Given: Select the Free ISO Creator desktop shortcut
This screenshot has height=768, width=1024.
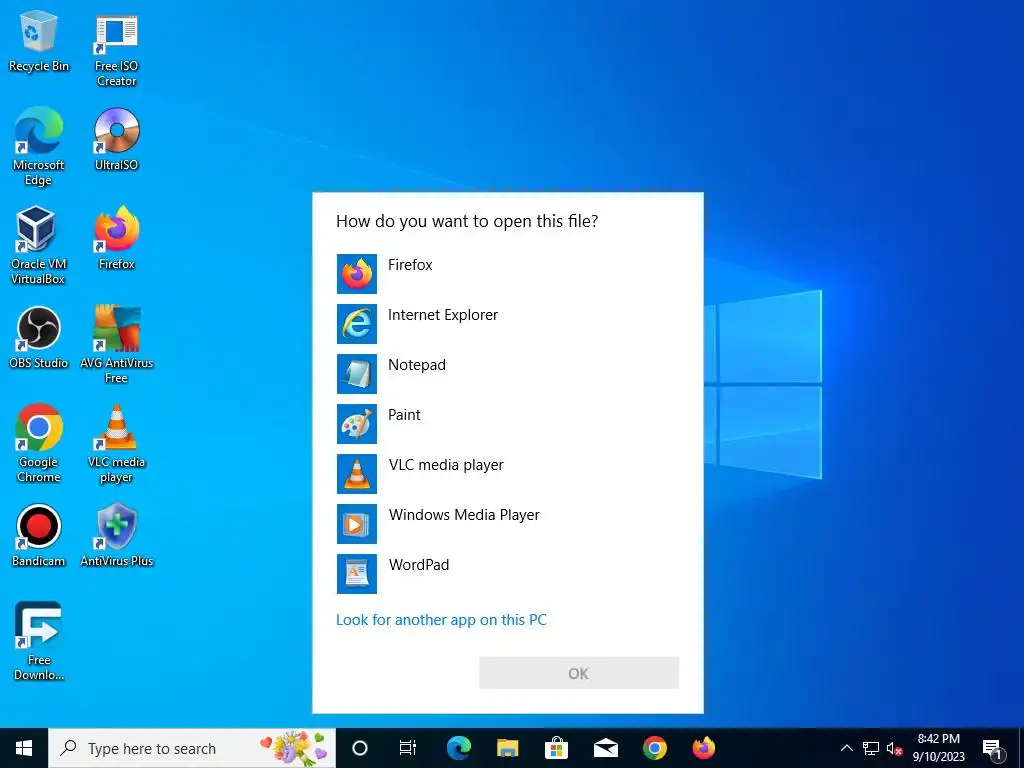Looking at the screenshot, I should 116,51.
